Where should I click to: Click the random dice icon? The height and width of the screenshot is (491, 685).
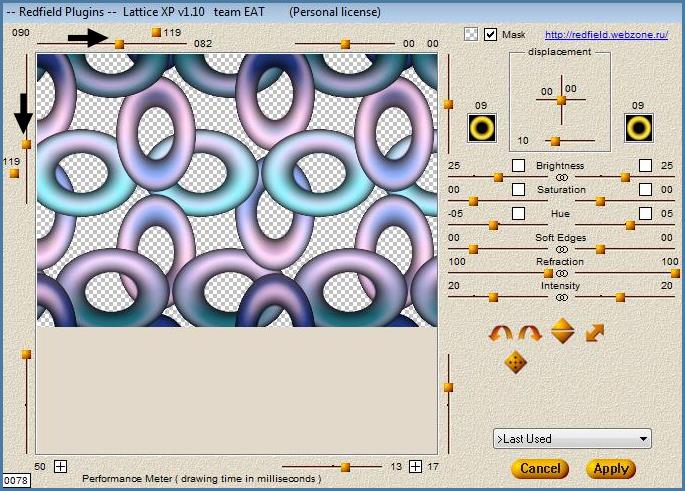pos(515,363)
